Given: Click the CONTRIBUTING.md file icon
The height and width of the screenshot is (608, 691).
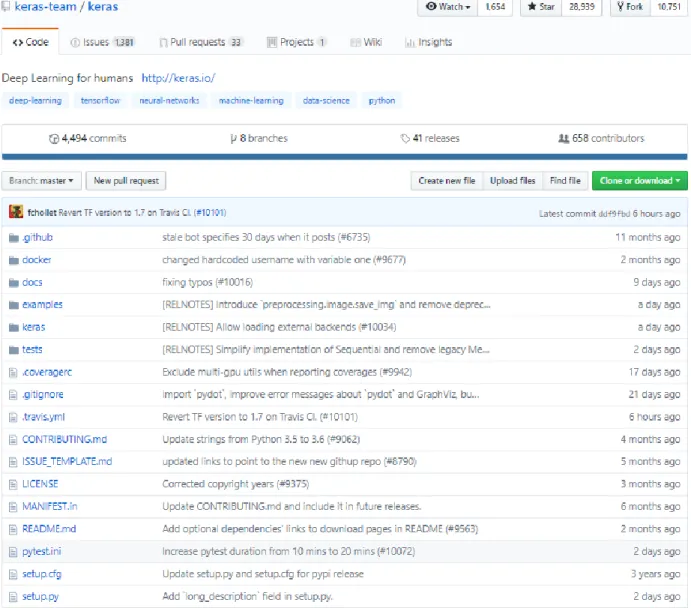Looking at the screenshot, I should (x=13, y=440).
